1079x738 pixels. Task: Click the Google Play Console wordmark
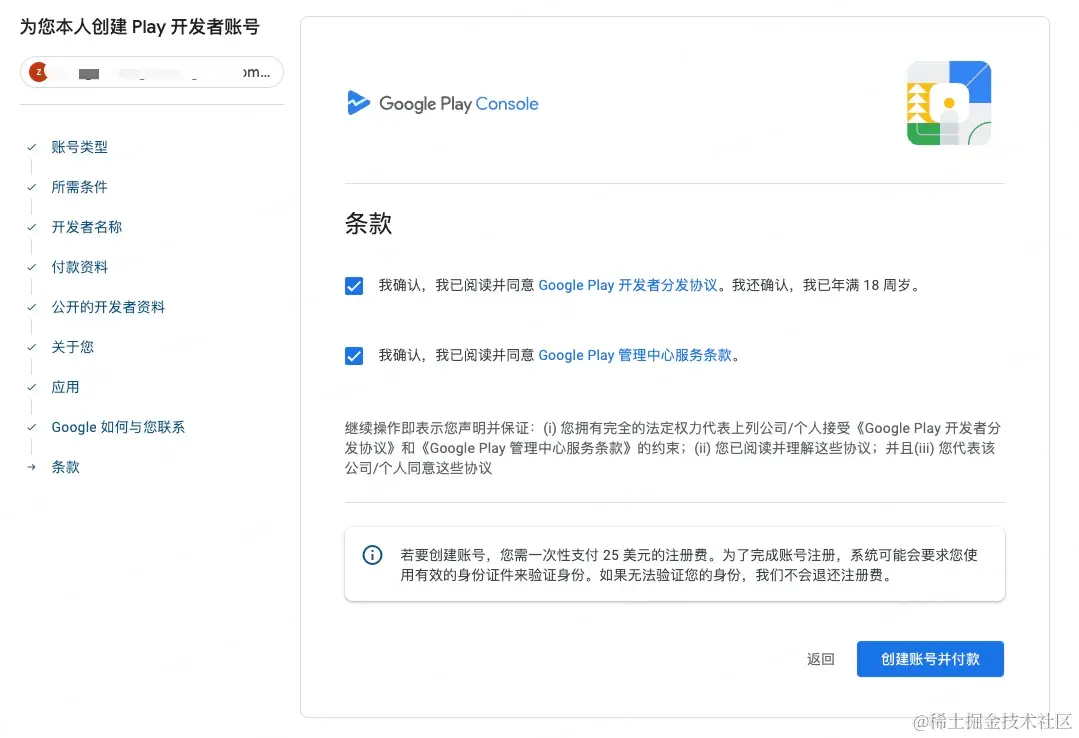pyautogui.click(x=458, y=104)
